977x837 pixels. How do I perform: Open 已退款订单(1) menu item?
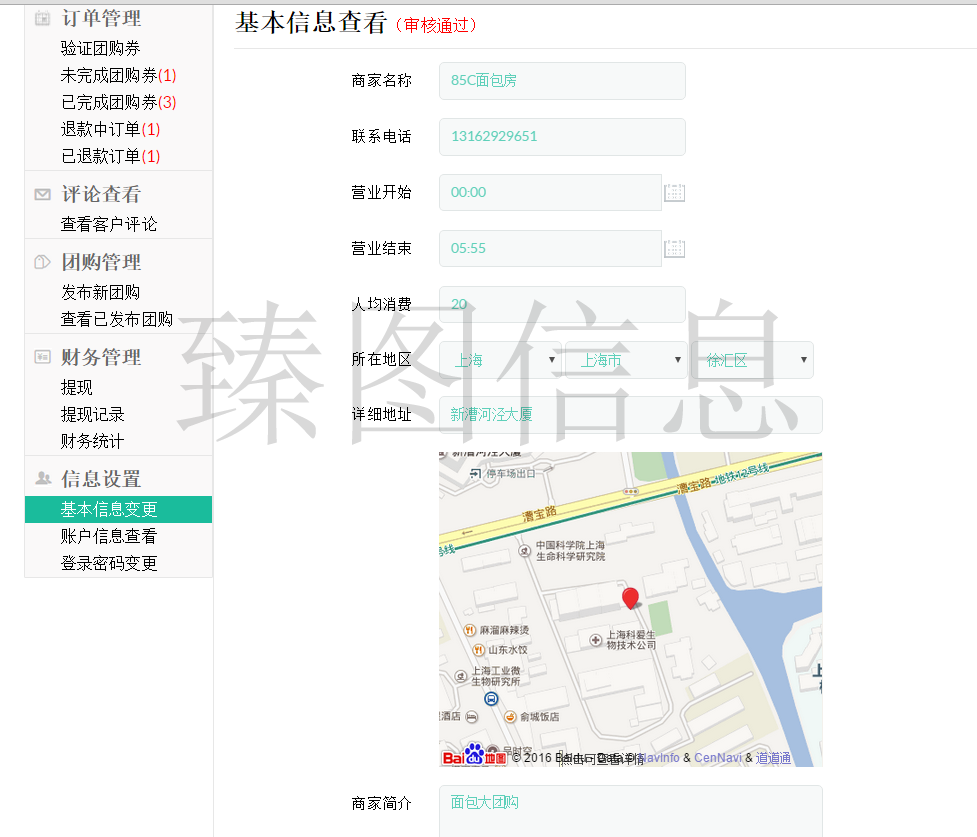pyautogui.click(x=110, y=156)
